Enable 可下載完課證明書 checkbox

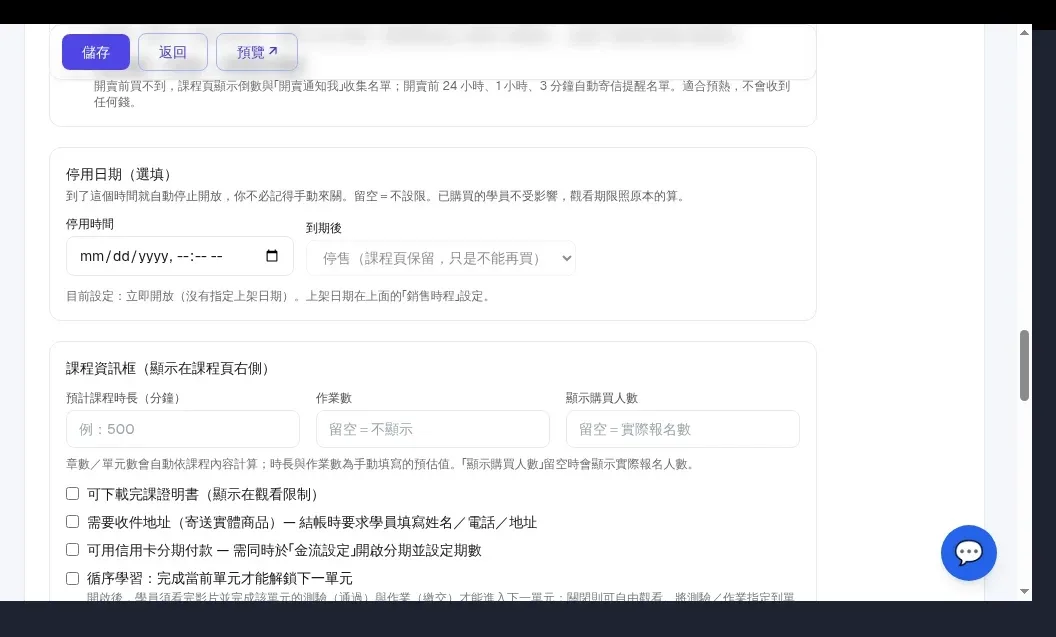73,494
